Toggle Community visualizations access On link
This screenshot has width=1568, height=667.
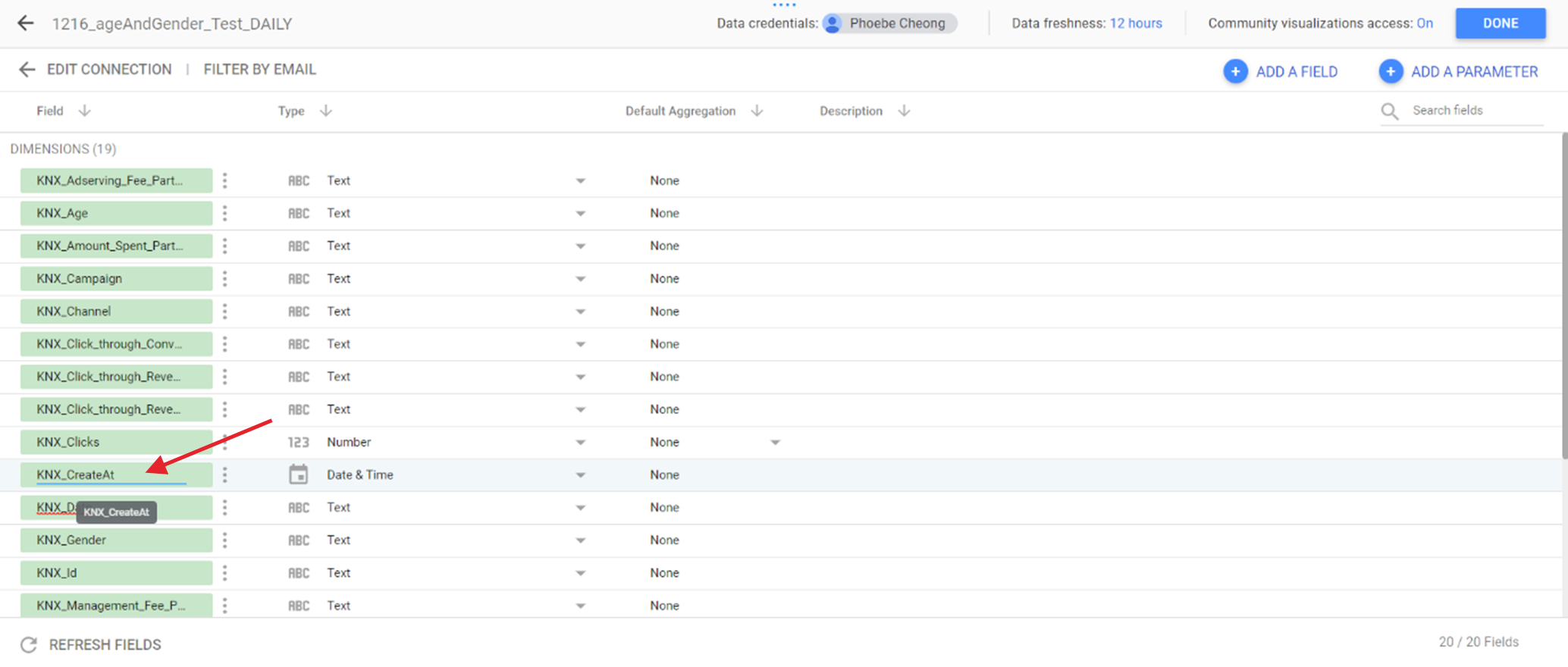tap(1425, 23)
